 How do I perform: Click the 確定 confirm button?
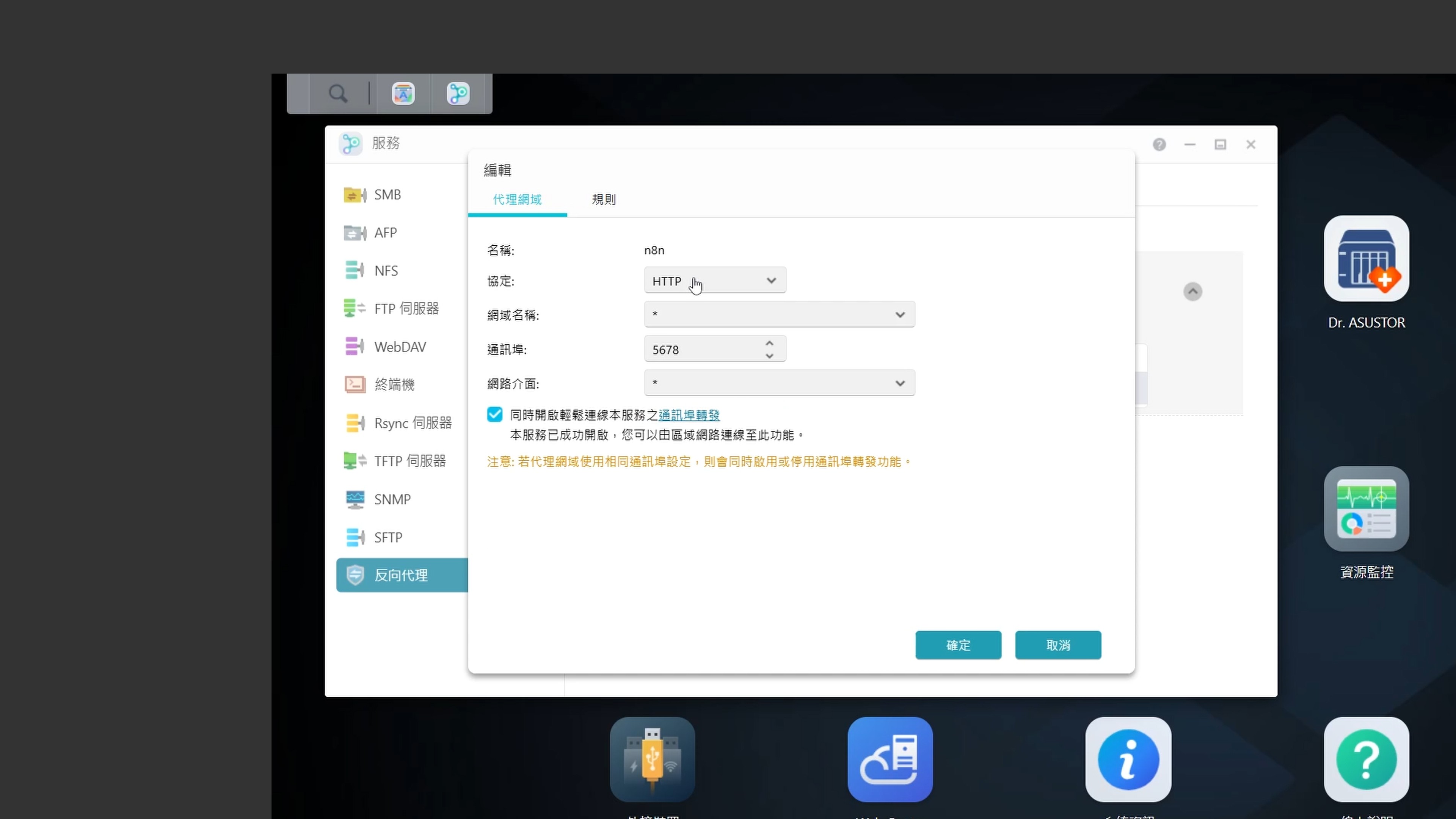tap(957, 645)
